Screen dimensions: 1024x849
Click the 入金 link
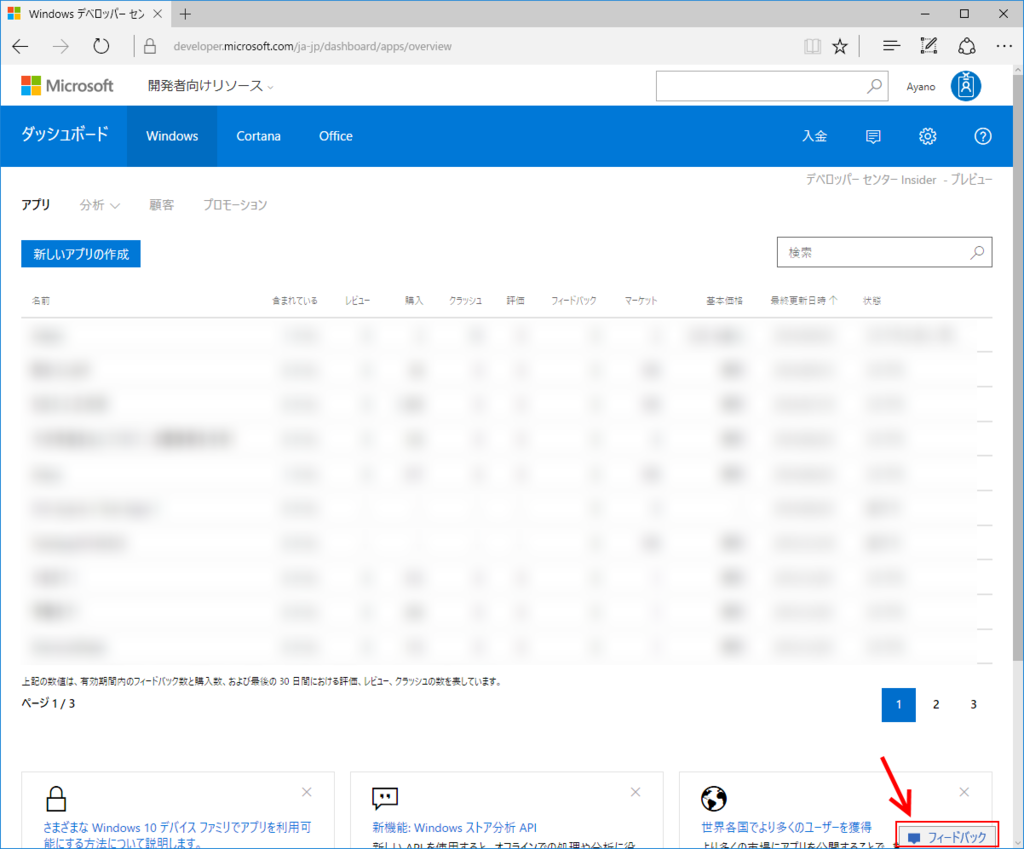tap(814, 136)
